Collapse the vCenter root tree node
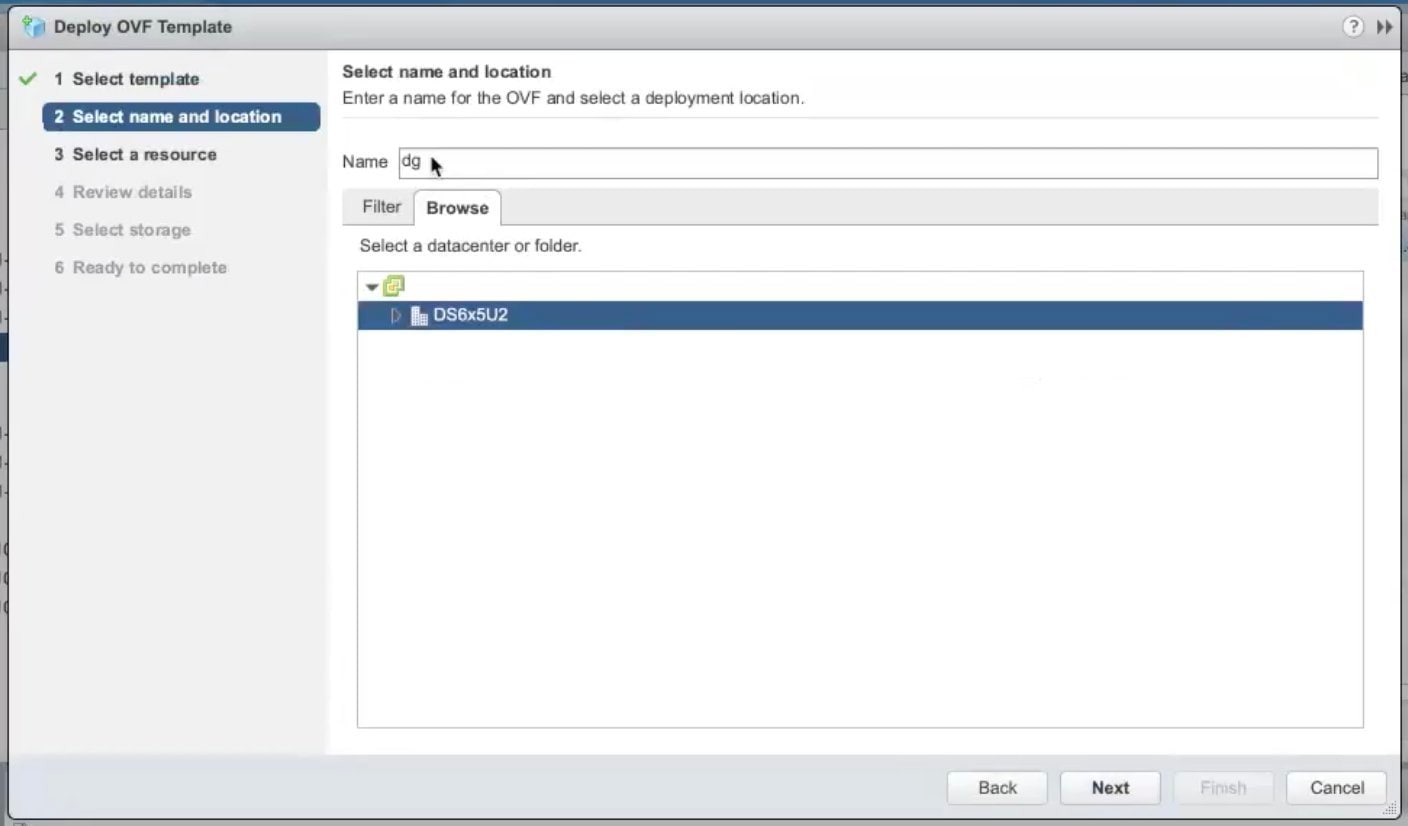The width and height of the screenshot is (1408, 826). coord(371,285)
